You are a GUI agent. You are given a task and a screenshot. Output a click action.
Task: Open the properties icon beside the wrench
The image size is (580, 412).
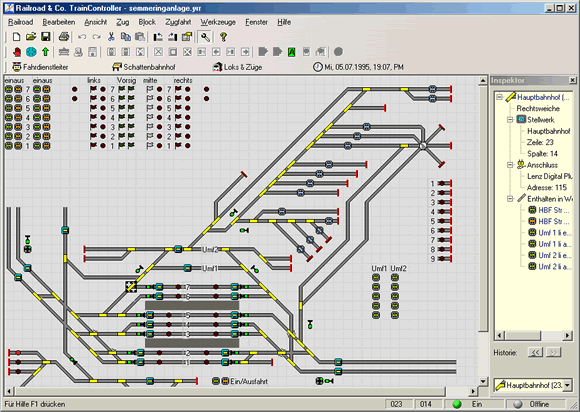[x=187, y=37]
